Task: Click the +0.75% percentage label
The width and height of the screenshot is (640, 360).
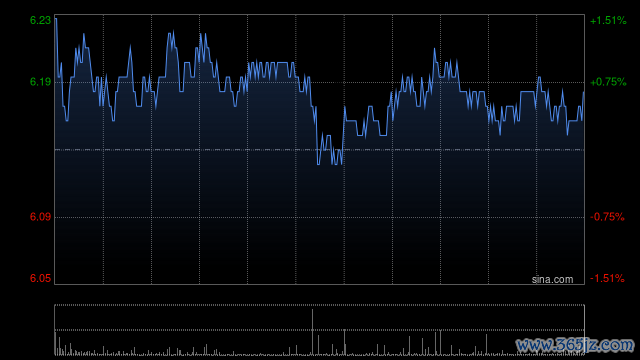Action: click(608, 82)
